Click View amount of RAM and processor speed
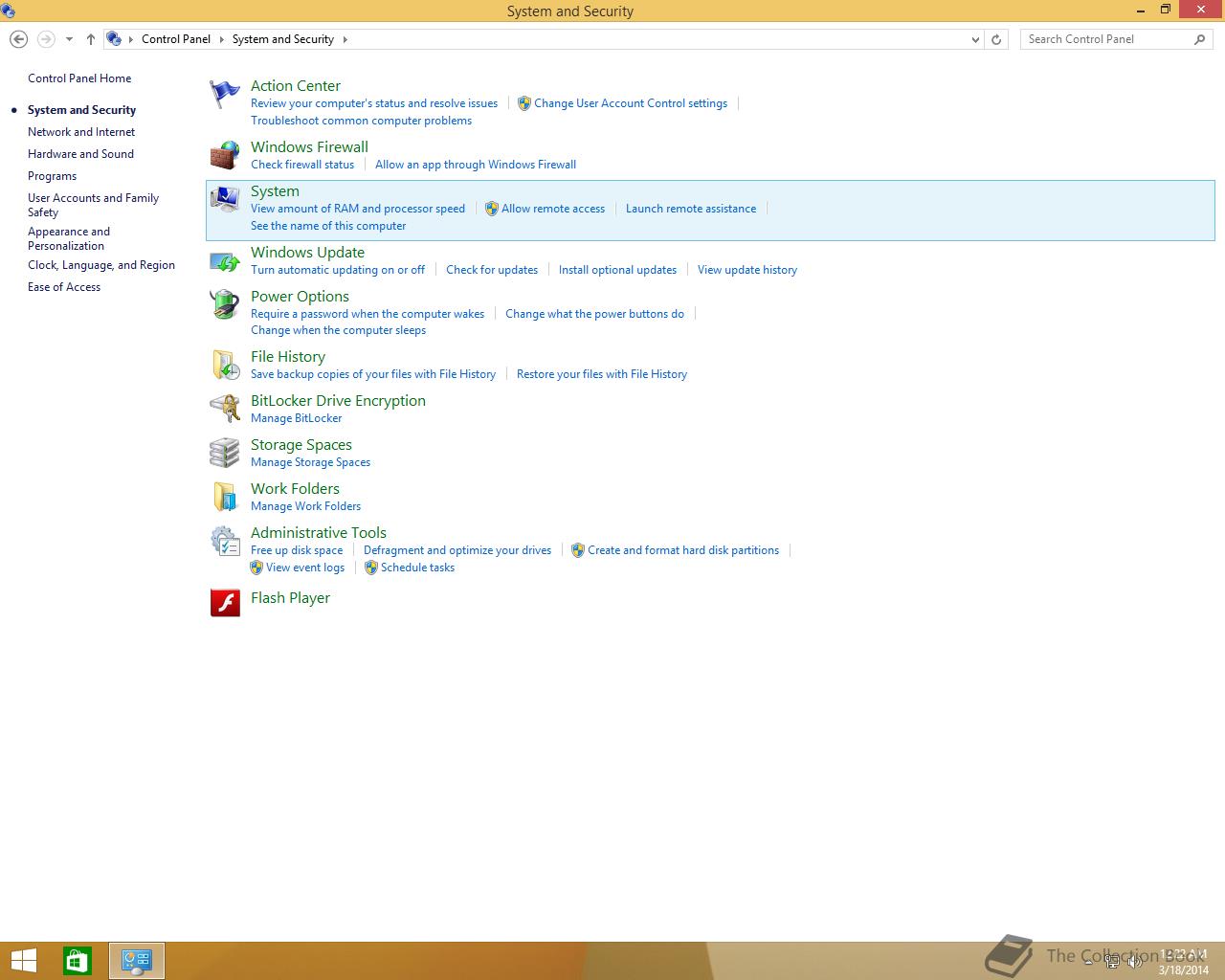Screen dimensions: 1225x980 pyautogui.click(x=358, y=209)
